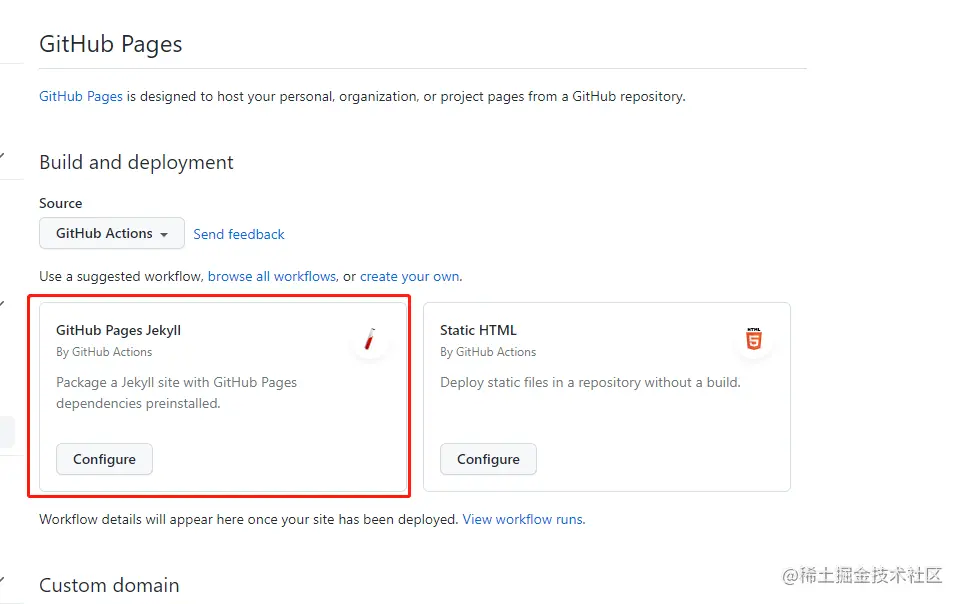
Task: Click the Build and deployment heading
Action: [x=136, y=162]
